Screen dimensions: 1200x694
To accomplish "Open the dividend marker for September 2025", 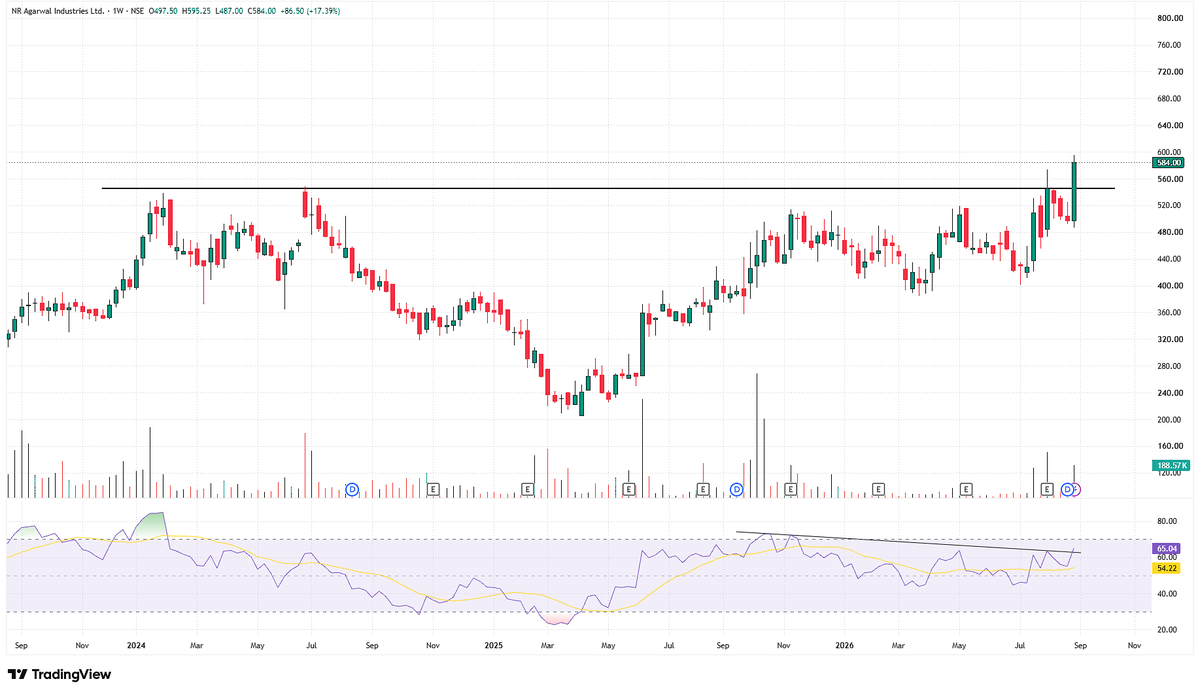I will (736, 489).
